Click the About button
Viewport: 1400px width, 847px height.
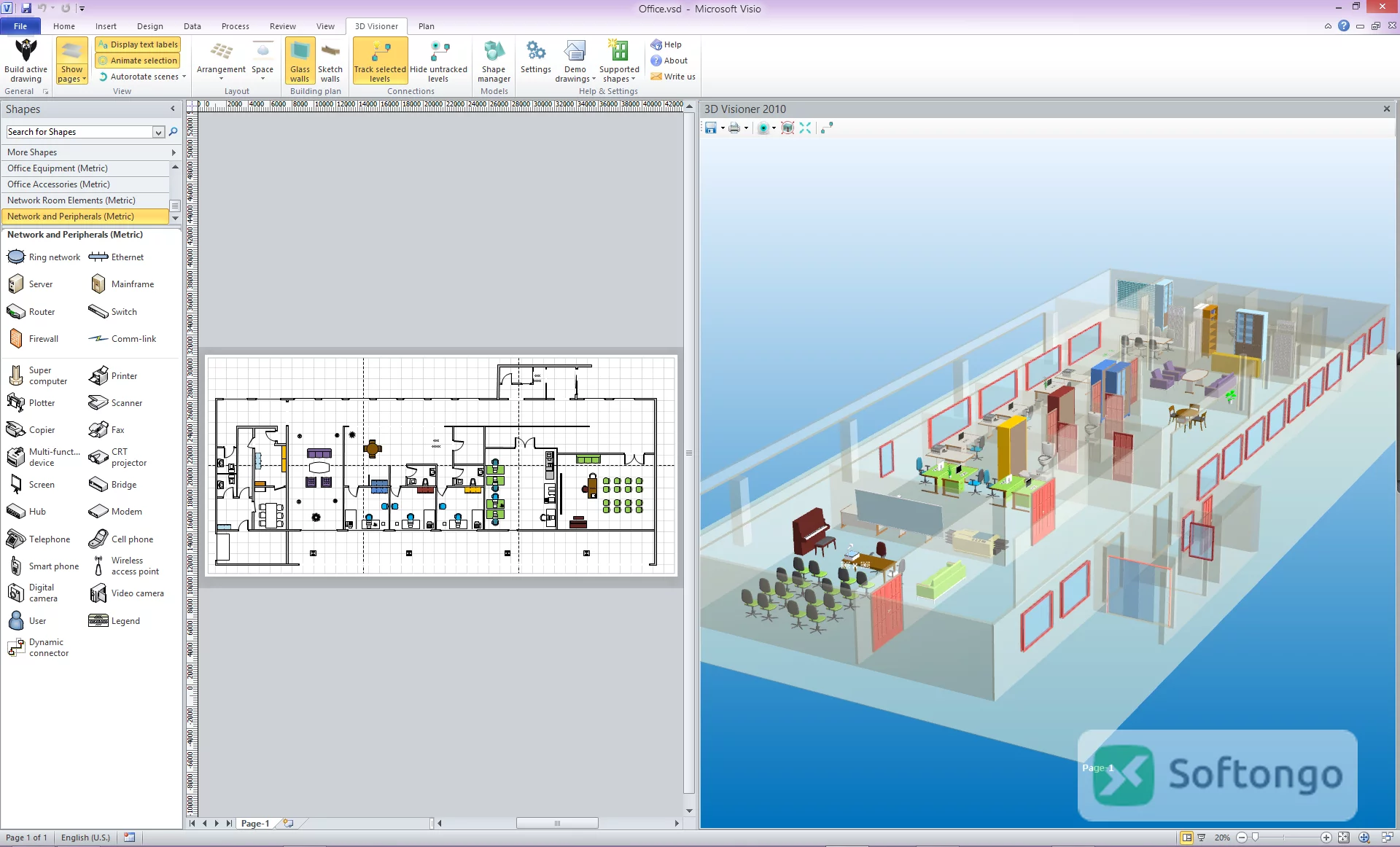tap(669, 60)
